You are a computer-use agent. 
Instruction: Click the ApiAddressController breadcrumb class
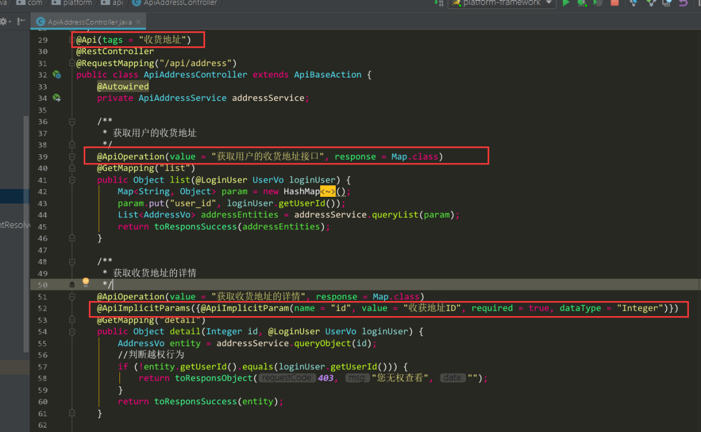(175, 3)
